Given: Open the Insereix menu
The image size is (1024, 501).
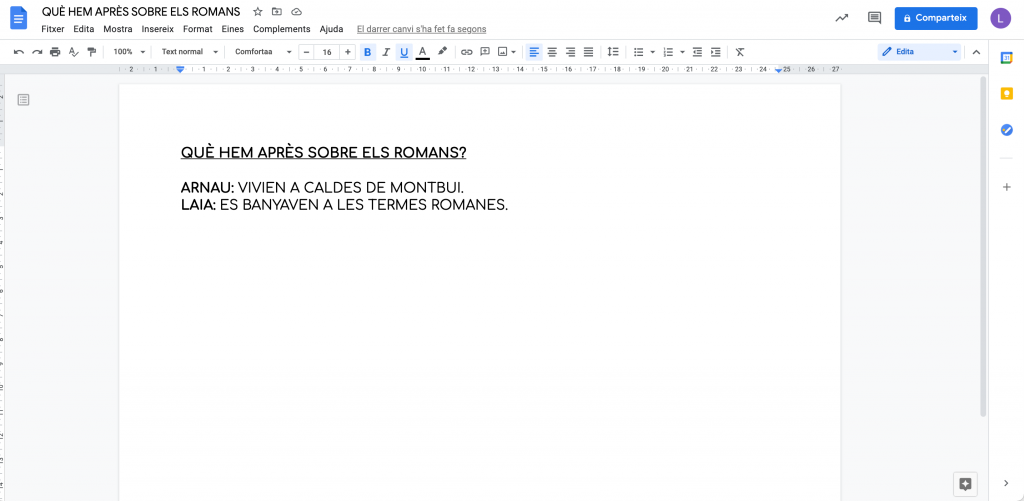Looking at the screenshot, I should coord(157,29).
